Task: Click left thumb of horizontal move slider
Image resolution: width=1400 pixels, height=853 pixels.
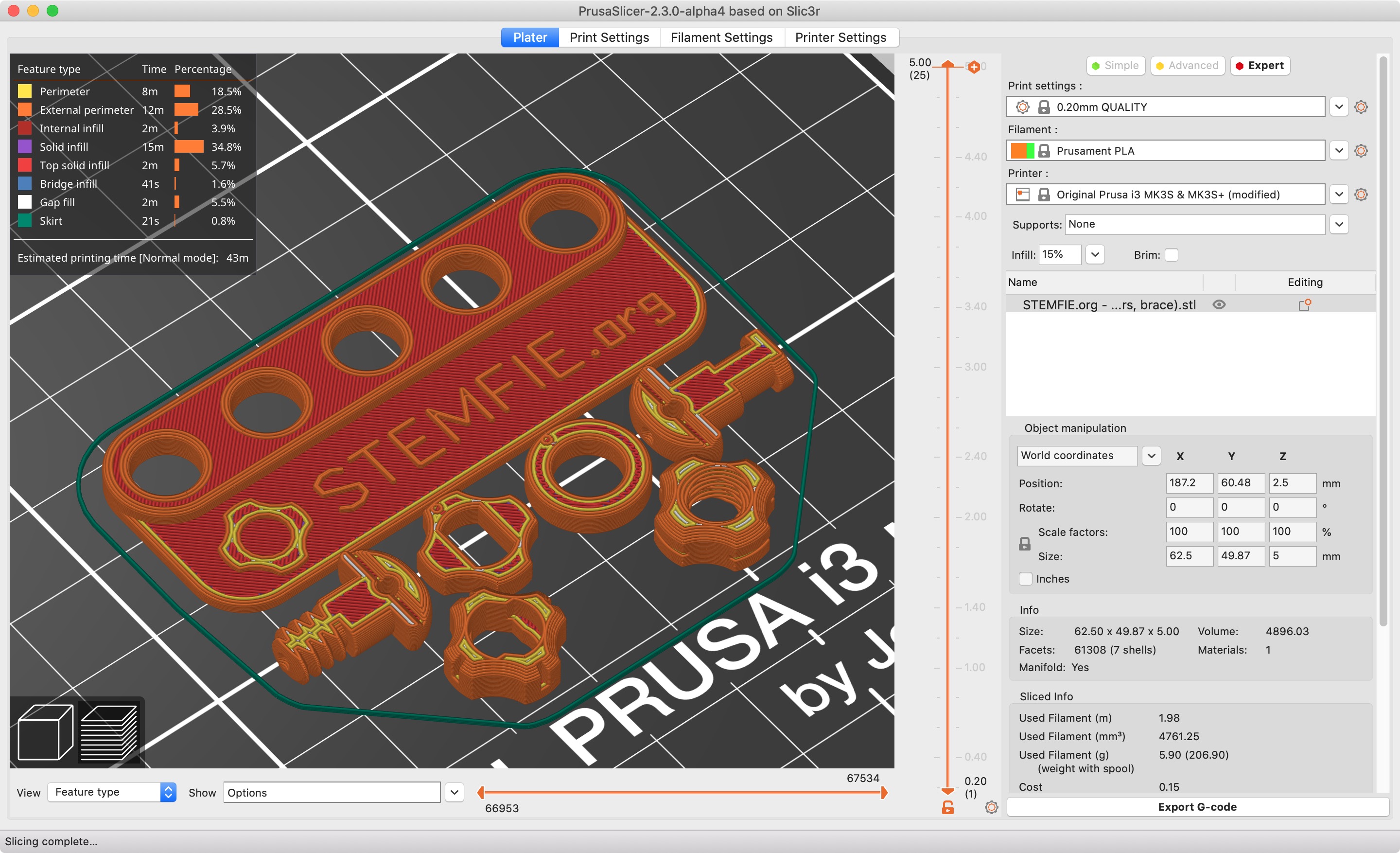Action: tap(481, 792)
